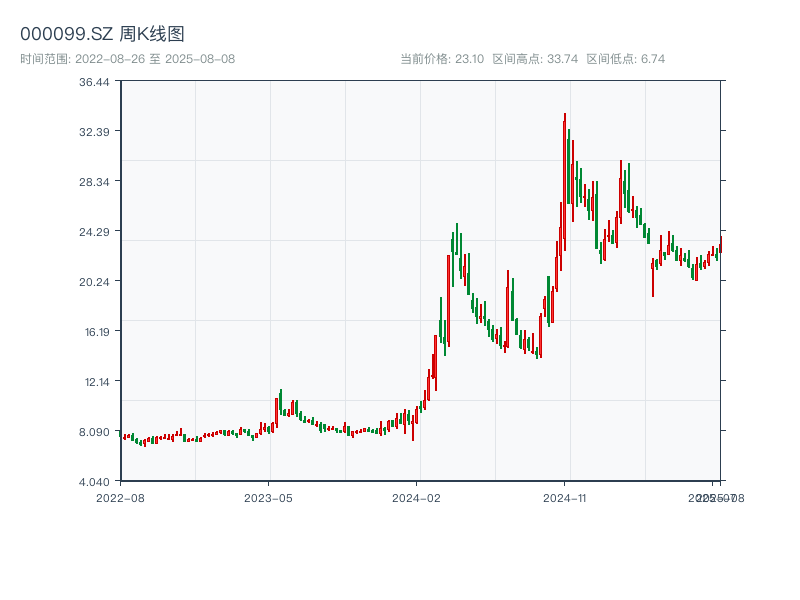Click x-axis label 2024-02
Image resolution: width=800 pixels, height=600 pixels.
416,498
